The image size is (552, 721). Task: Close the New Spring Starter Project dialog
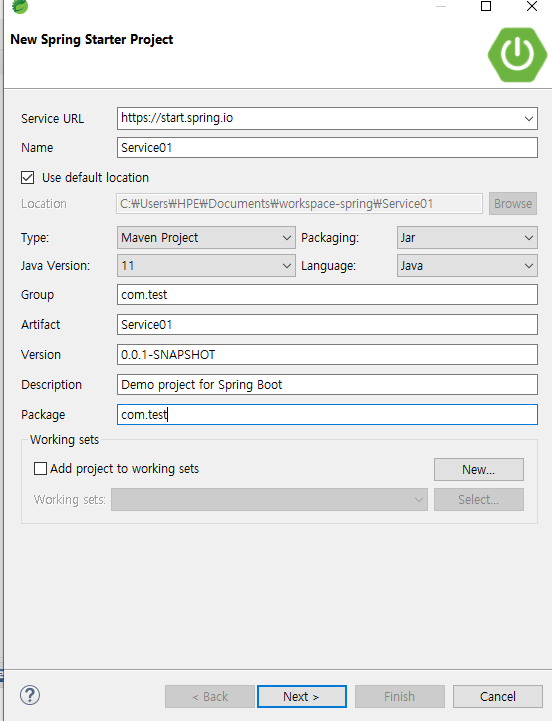532,6
